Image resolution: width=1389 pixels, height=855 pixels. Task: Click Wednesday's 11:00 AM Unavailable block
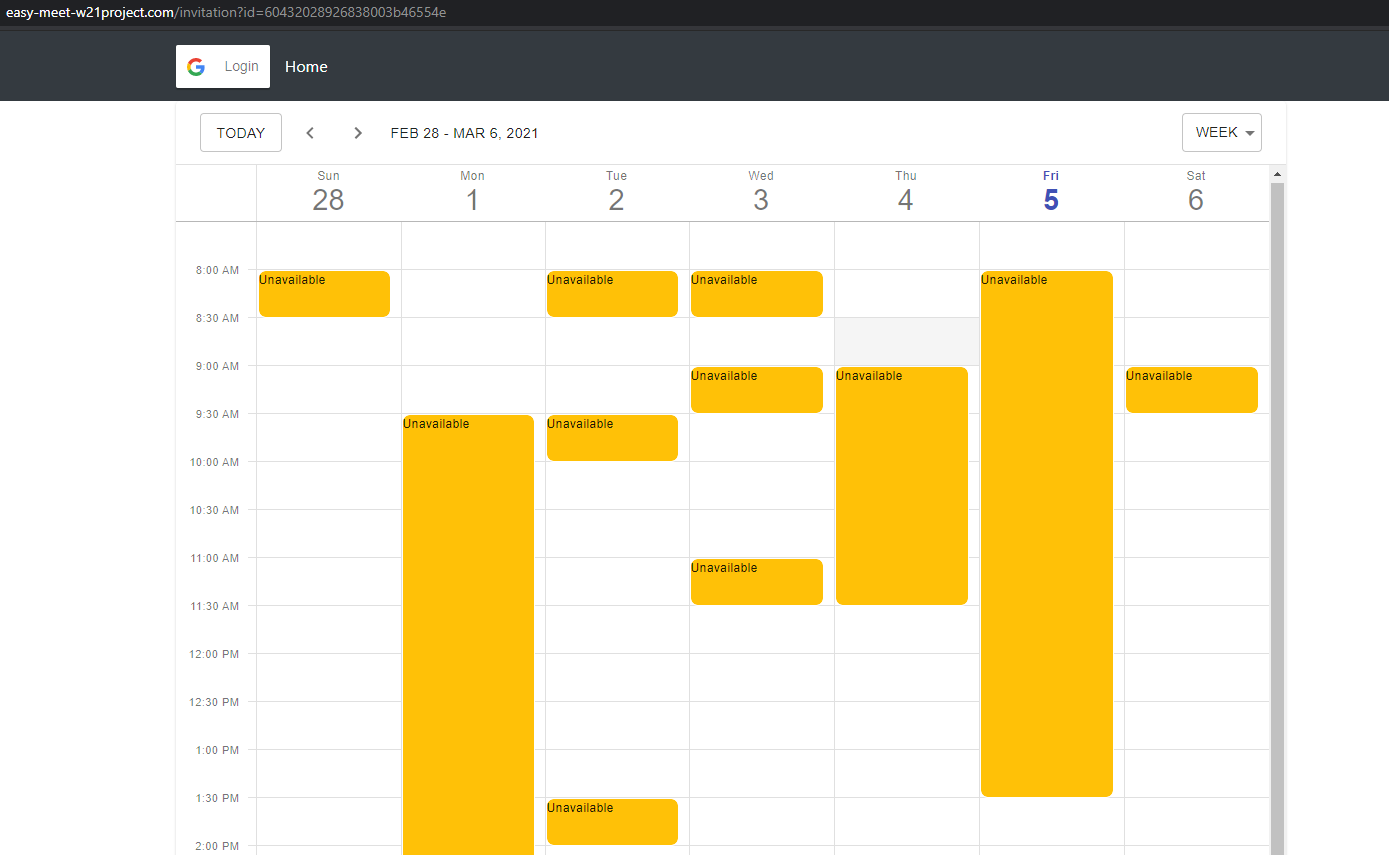click(756, 581)
